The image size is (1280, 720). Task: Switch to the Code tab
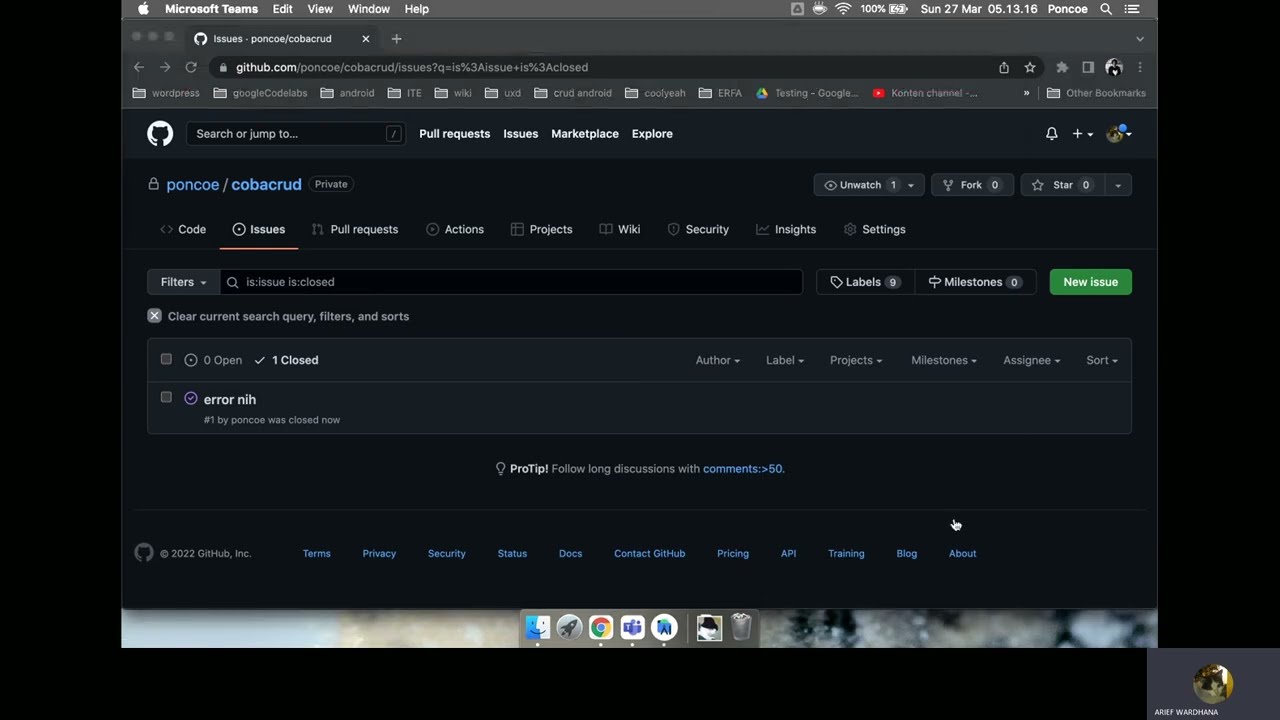(183, 229)
